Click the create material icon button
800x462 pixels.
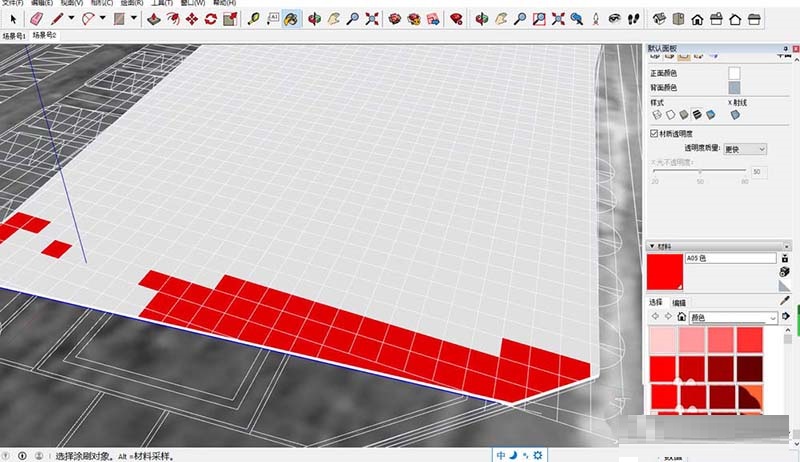tap(785, 272)
